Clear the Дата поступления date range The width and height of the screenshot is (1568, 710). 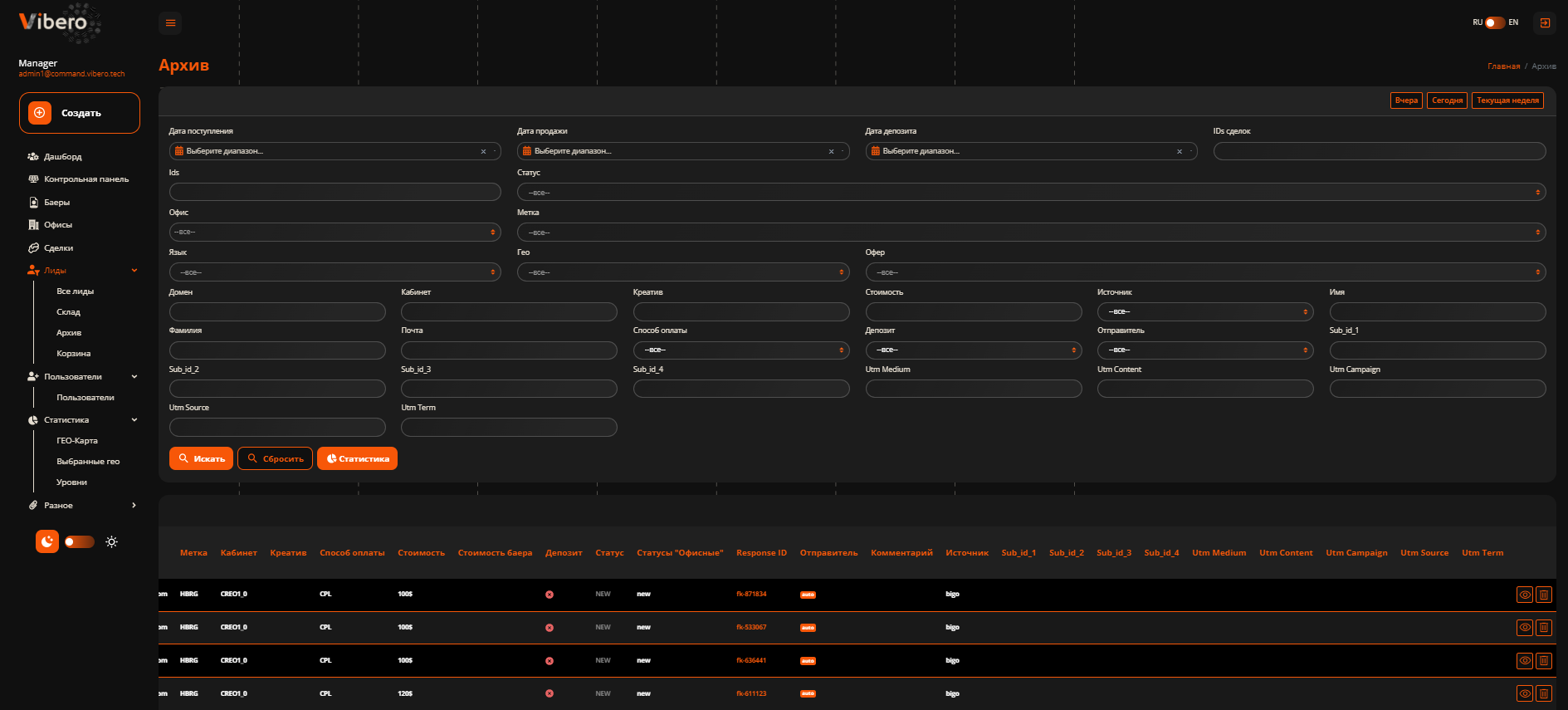(483, 151)
